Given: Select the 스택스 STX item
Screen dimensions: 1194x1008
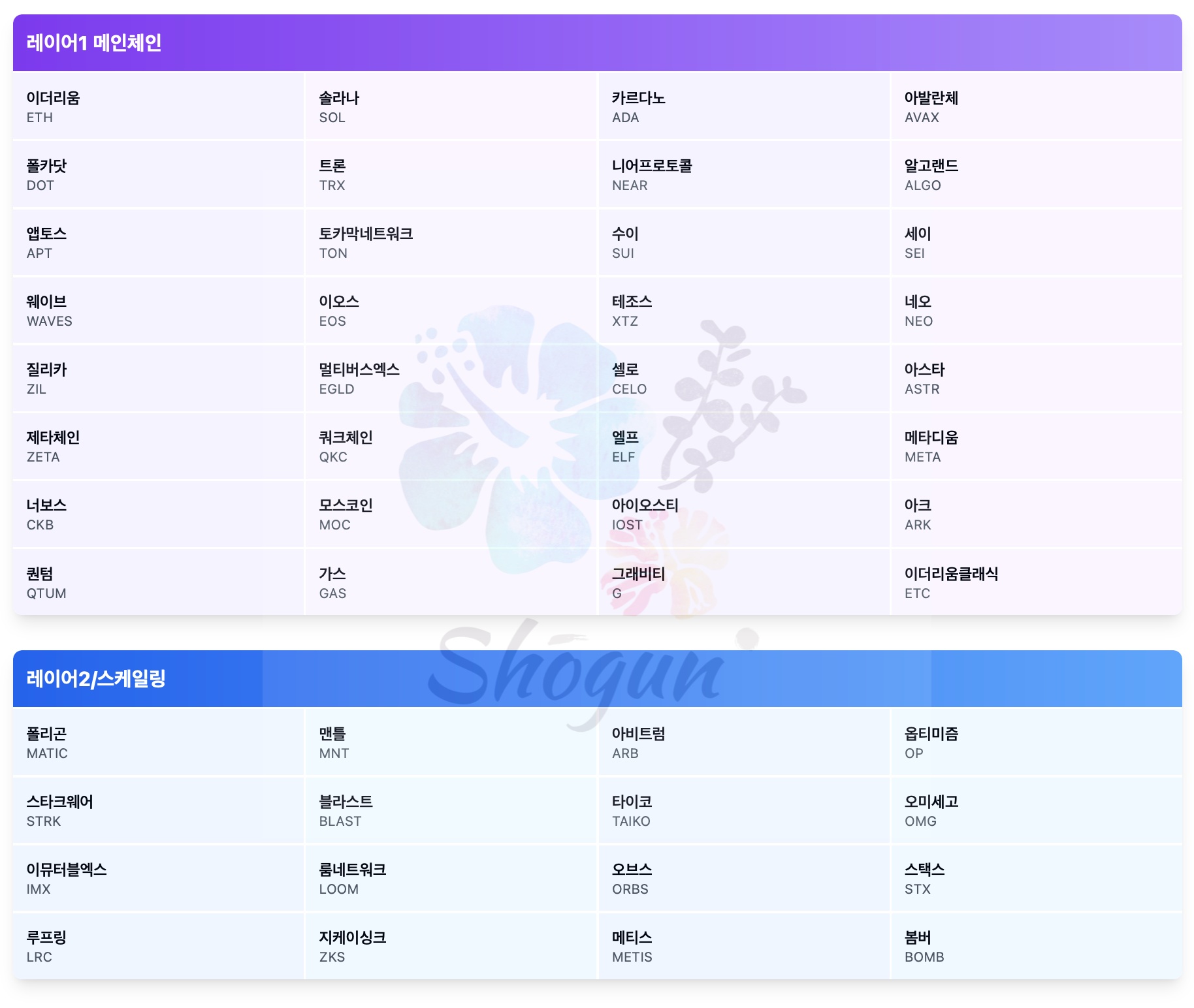Looking at the screenshot, I should pos(1037,878).
